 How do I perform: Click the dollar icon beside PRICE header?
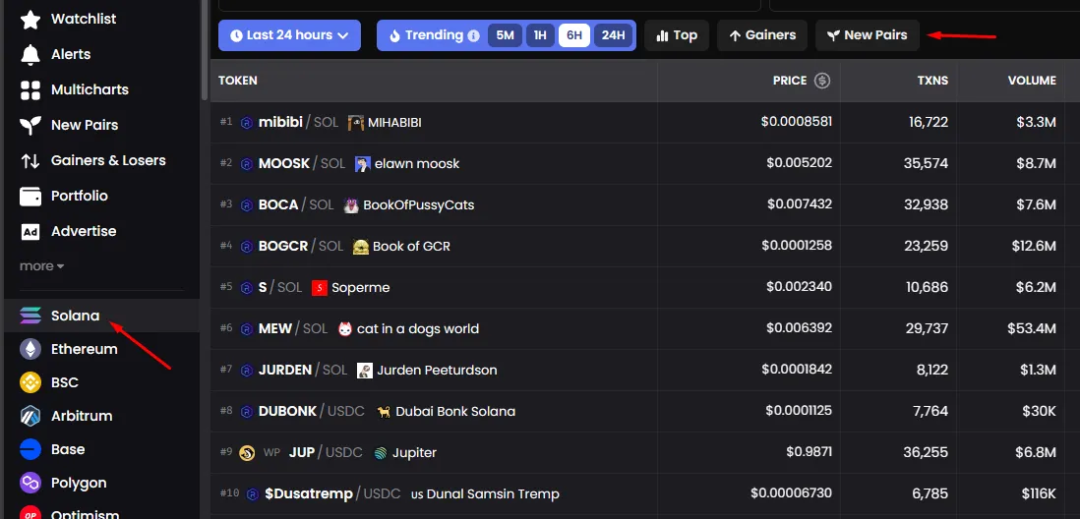click(822, 80)
